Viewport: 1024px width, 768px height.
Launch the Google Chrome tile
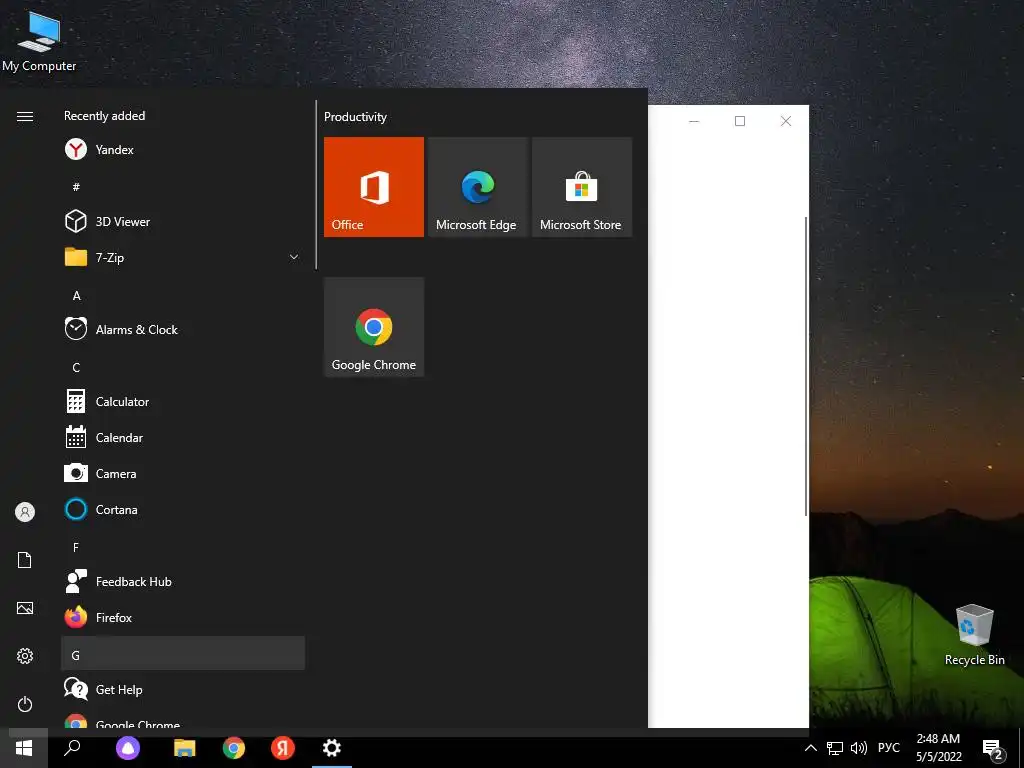(374, 327)
